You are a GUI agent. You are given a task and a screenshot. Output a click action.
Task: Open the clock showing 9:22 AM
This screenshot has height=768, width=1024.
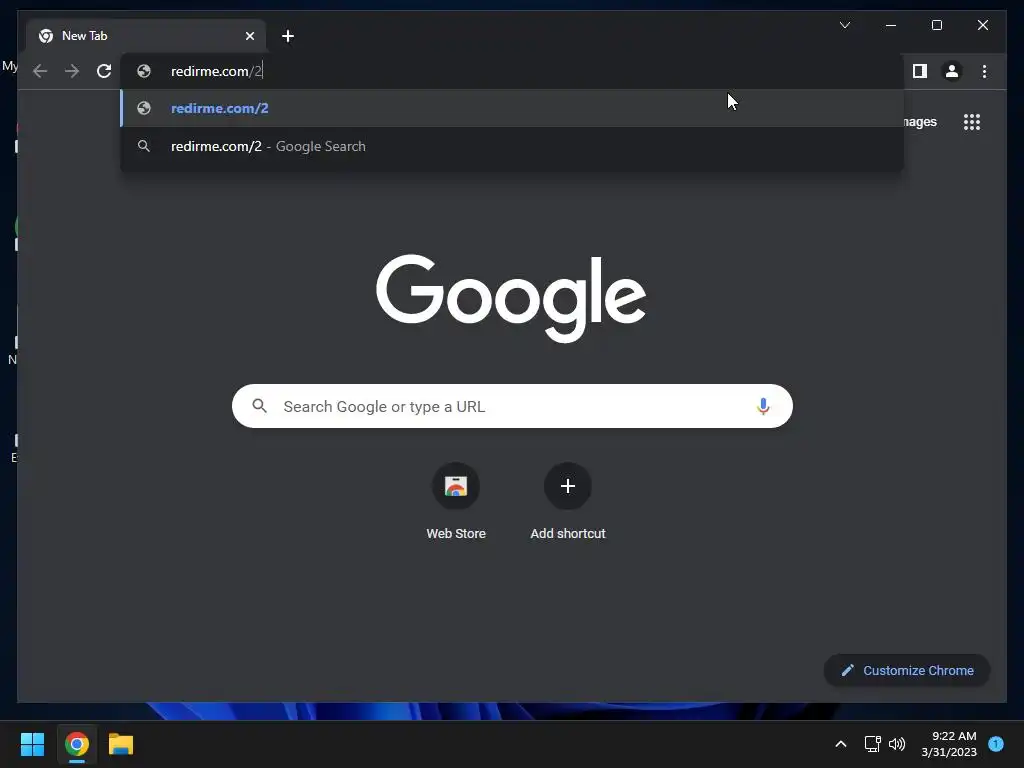coord(949,744)
